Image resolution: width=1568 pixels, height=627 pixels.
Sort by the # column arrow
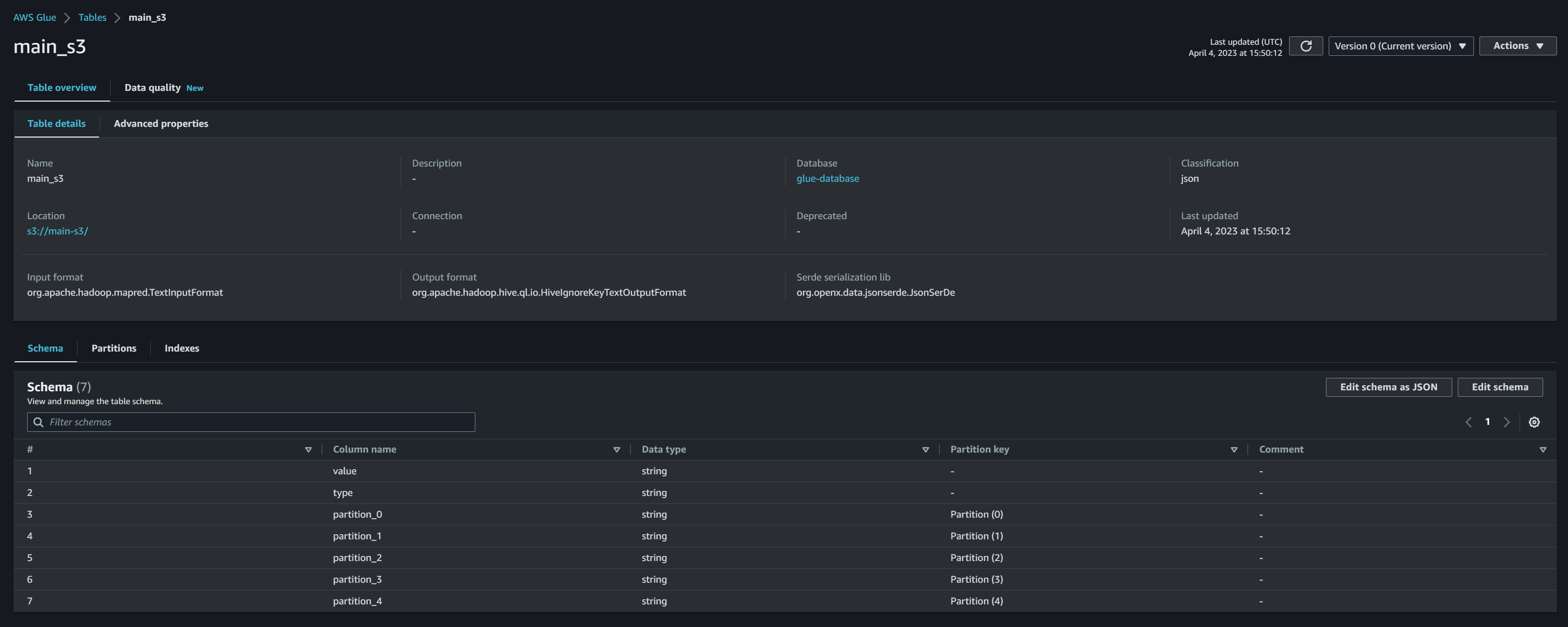pos(308,450)
